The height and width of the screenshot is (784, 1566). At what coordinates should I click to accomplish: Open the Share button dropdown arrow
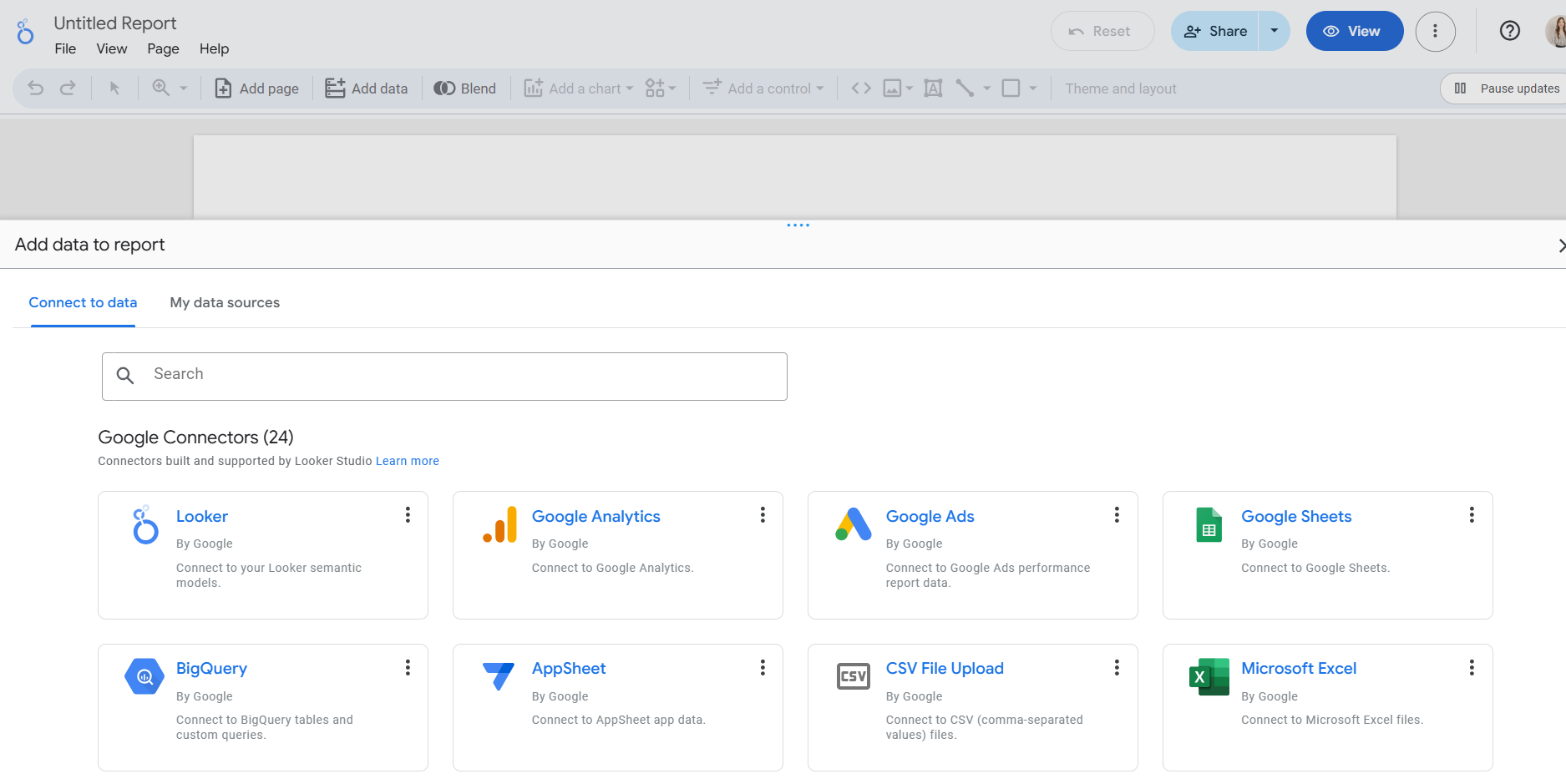coord(1275,31)
